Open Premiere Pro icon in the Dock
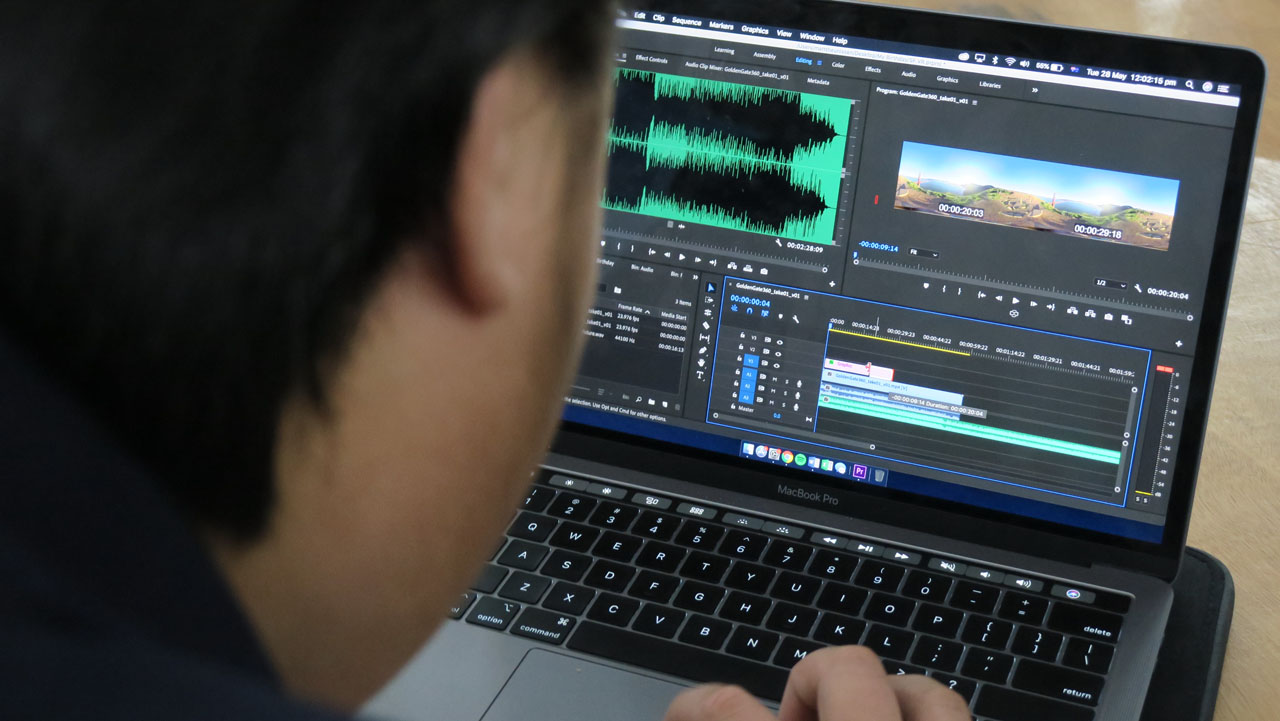Screen dimensions: 1280x721 [859, 471]
